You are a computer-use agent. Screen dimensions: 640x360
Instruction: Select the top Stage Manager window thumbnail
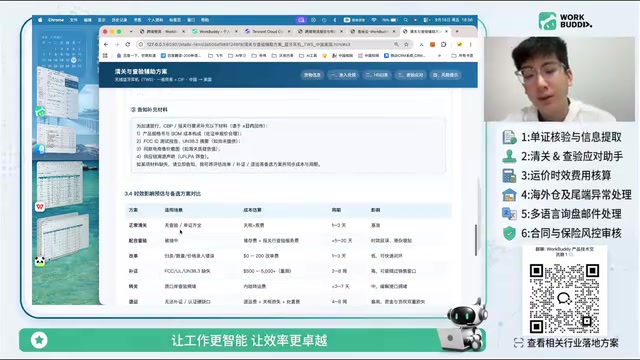pyautogui.click(x=58, y=92)
